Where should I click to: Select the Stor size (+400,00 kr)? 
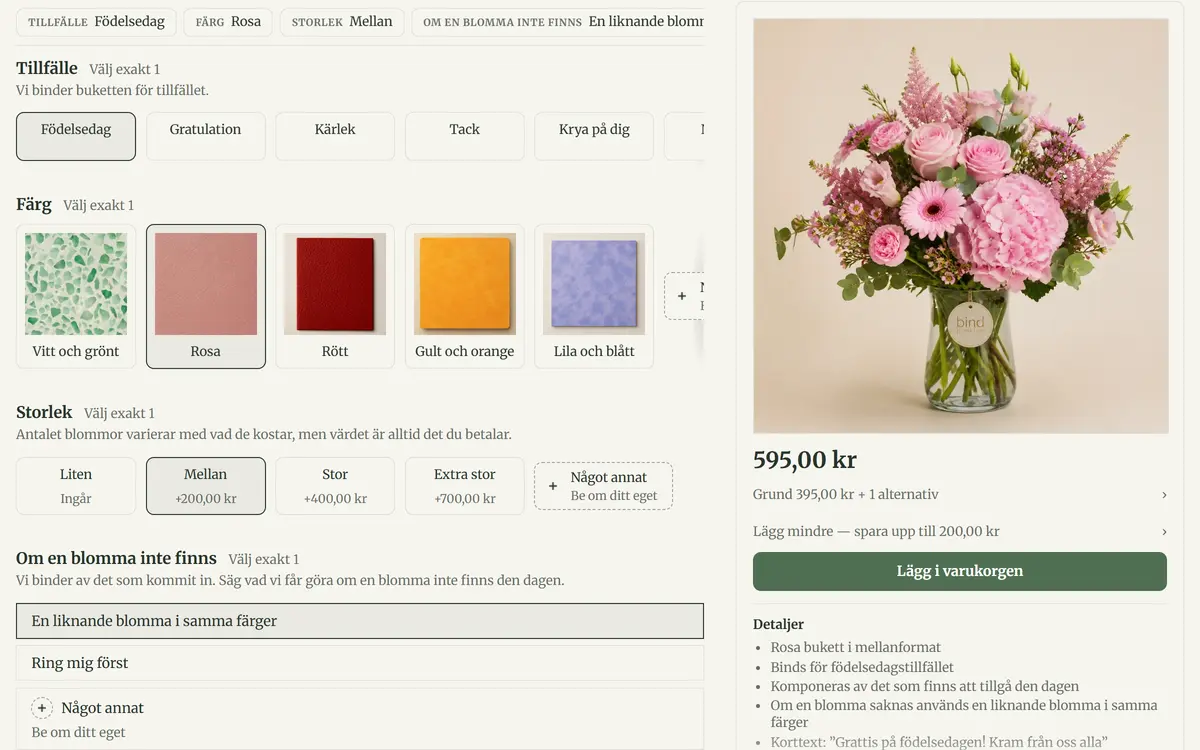click(335, 486)
